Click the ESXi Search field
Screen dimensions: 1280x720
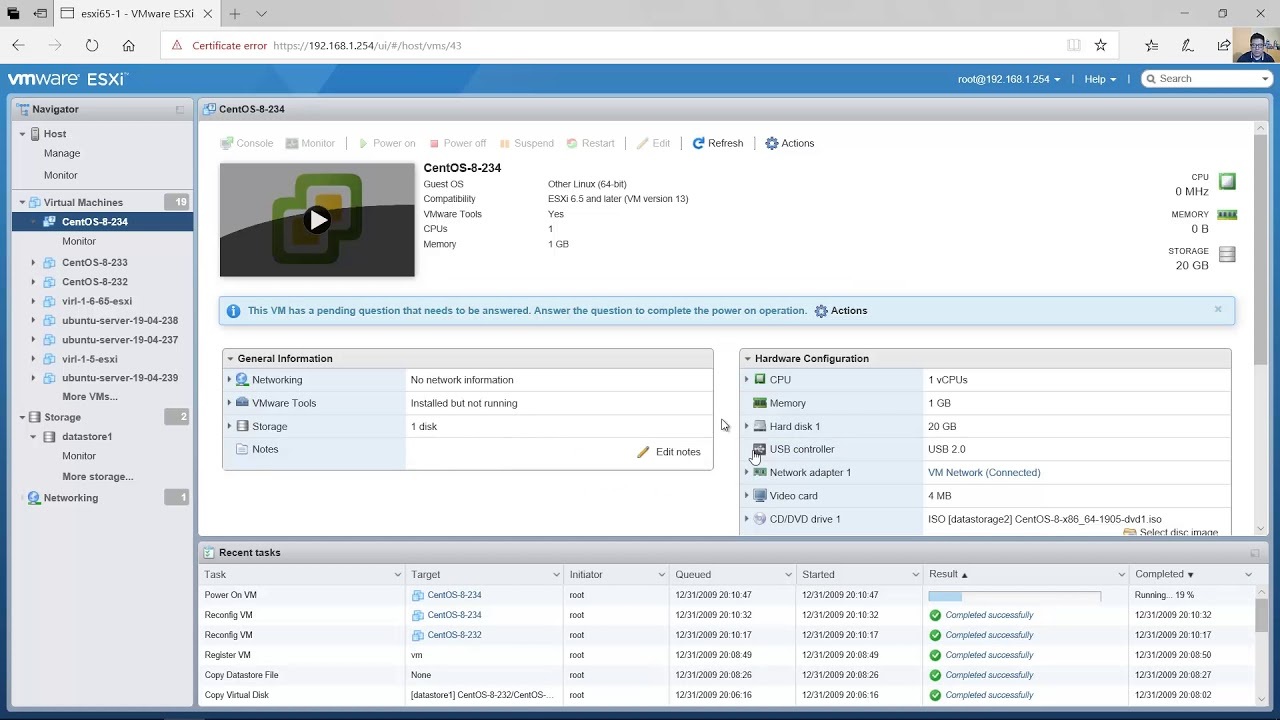(1208, 79)
